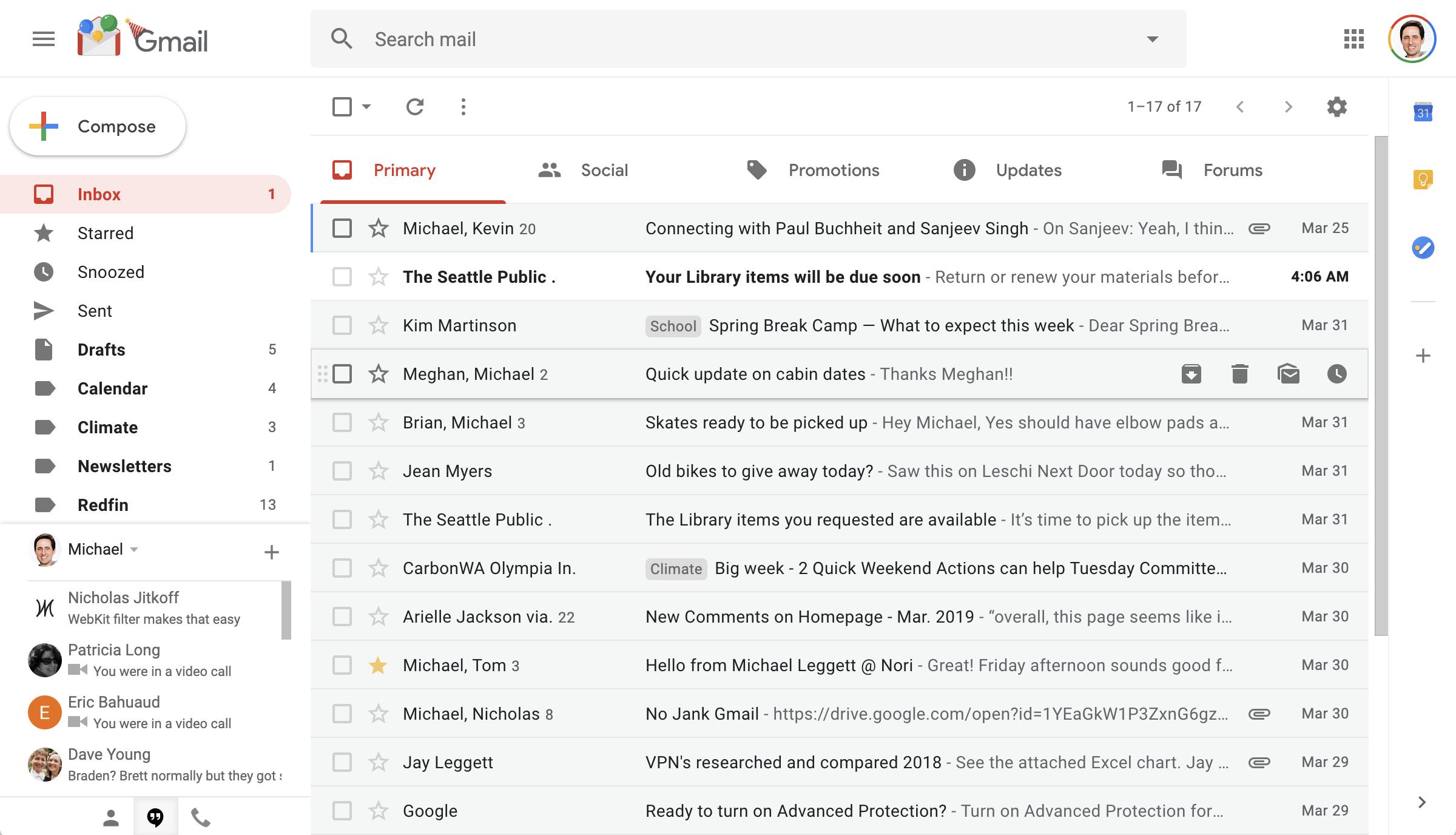This screenshot has width=1456, height=835.
Task: Open Google Keep from side panel
Action: point(1423,180)
